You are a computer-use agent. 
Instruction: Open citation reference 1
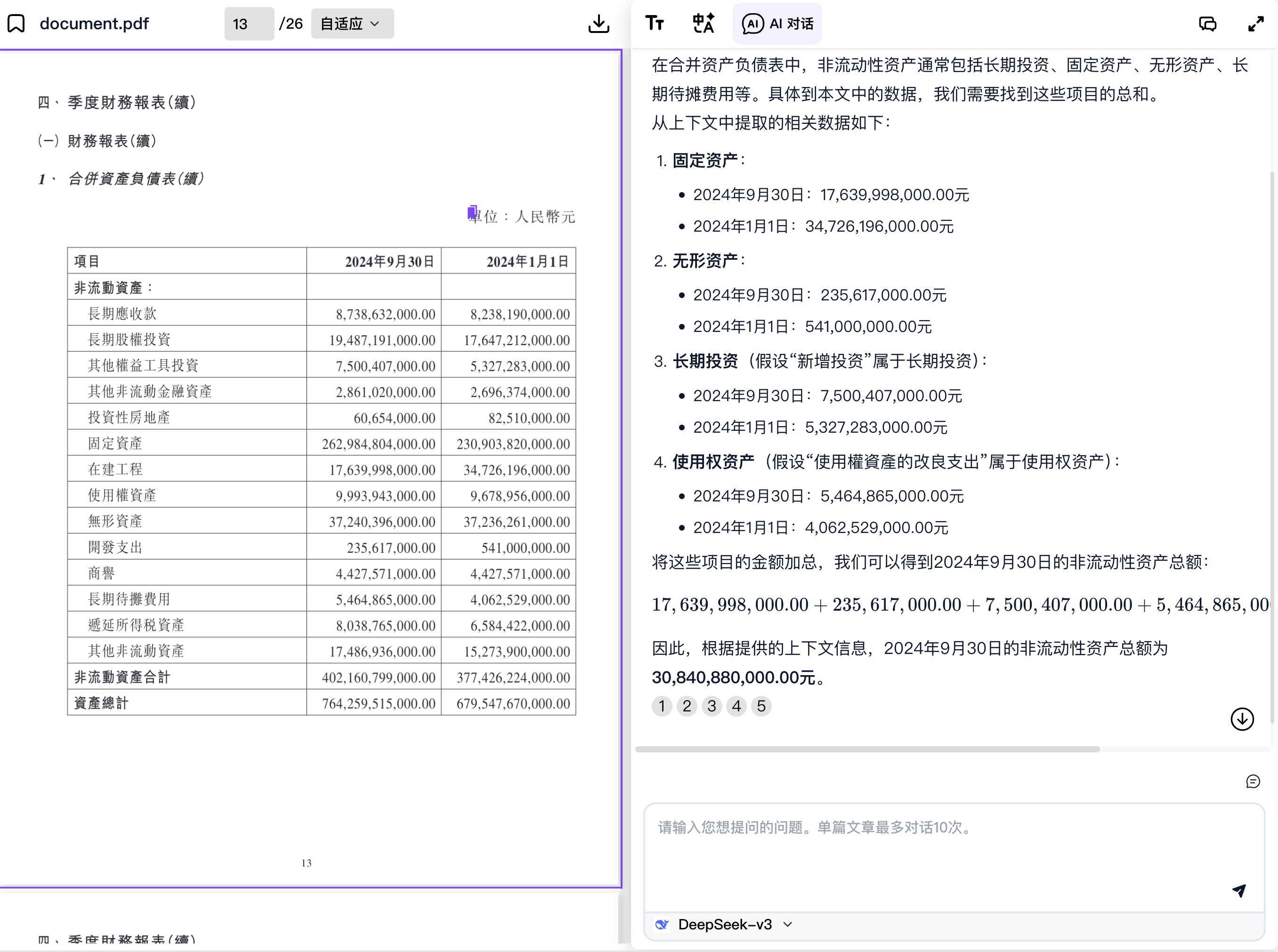(662, 706)
